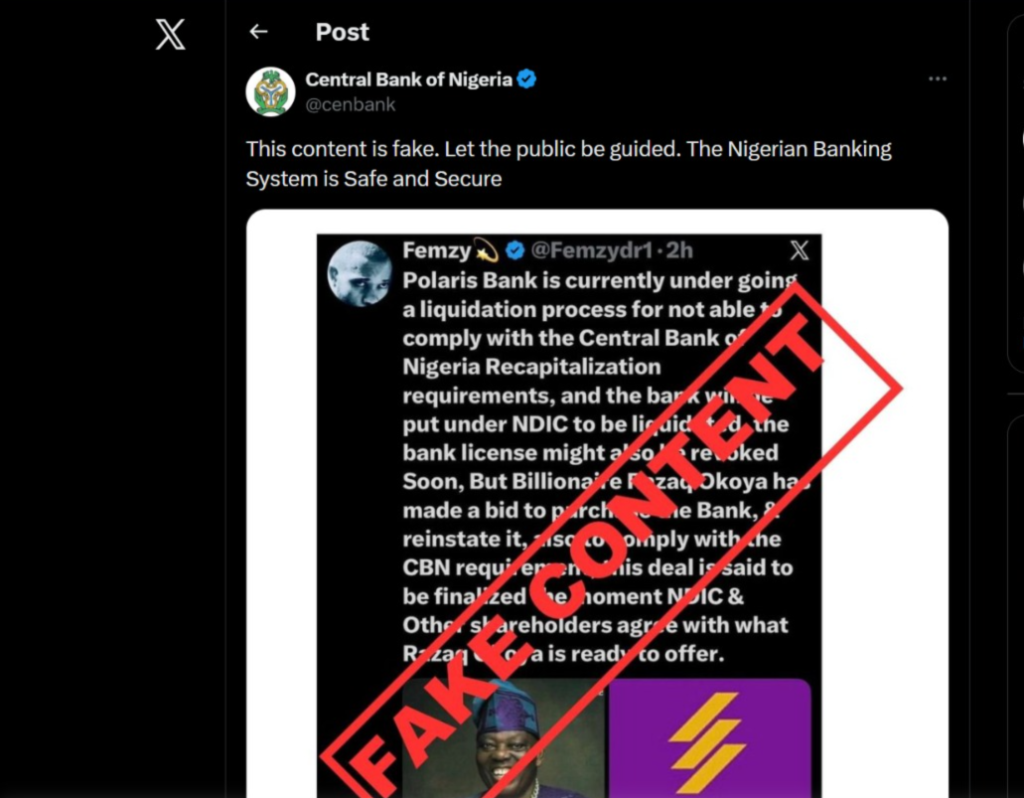Click the X logo inside the embedded screenshot
Viewport: 1024px width, 798px height.
click(x=799, y=251)
